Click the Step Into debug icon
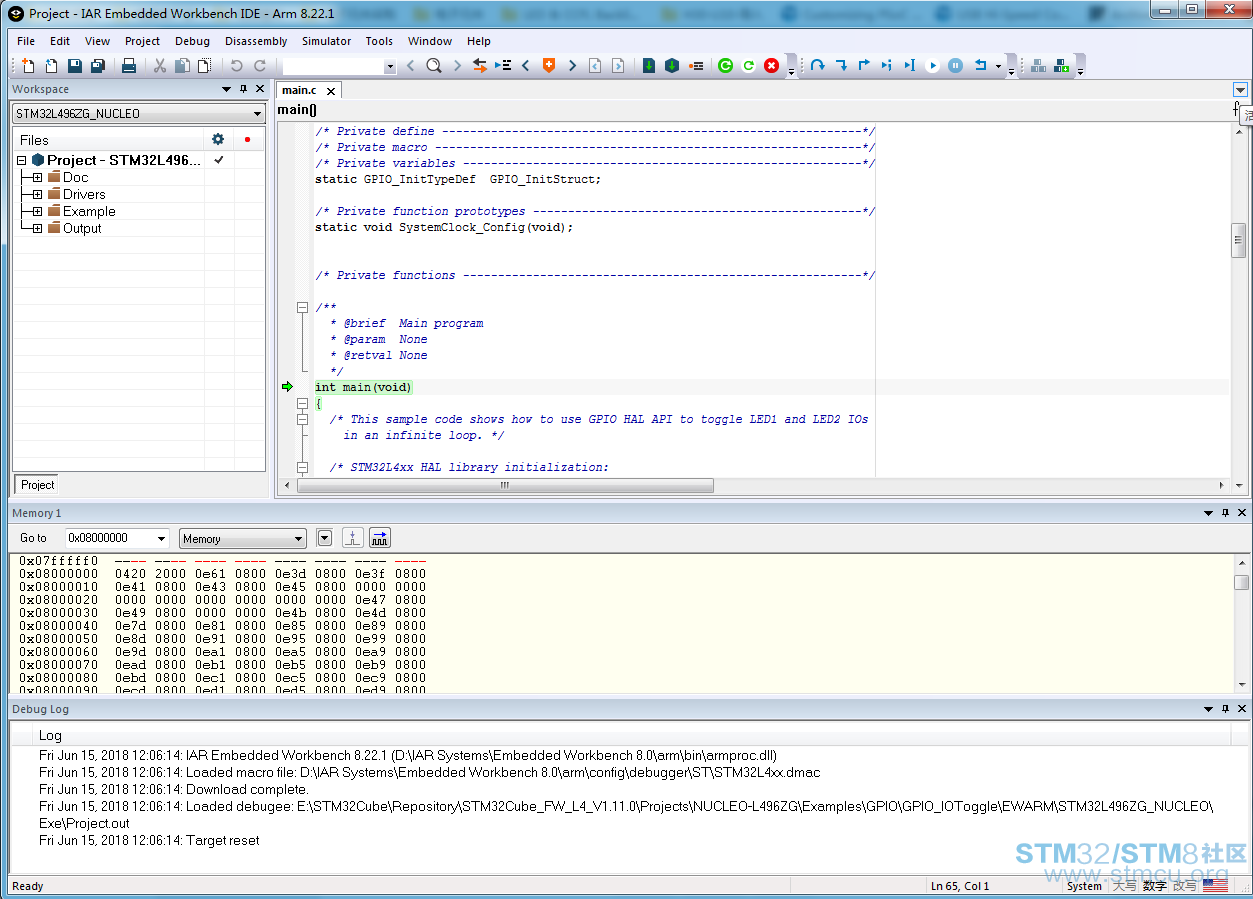 coord(841,65)
